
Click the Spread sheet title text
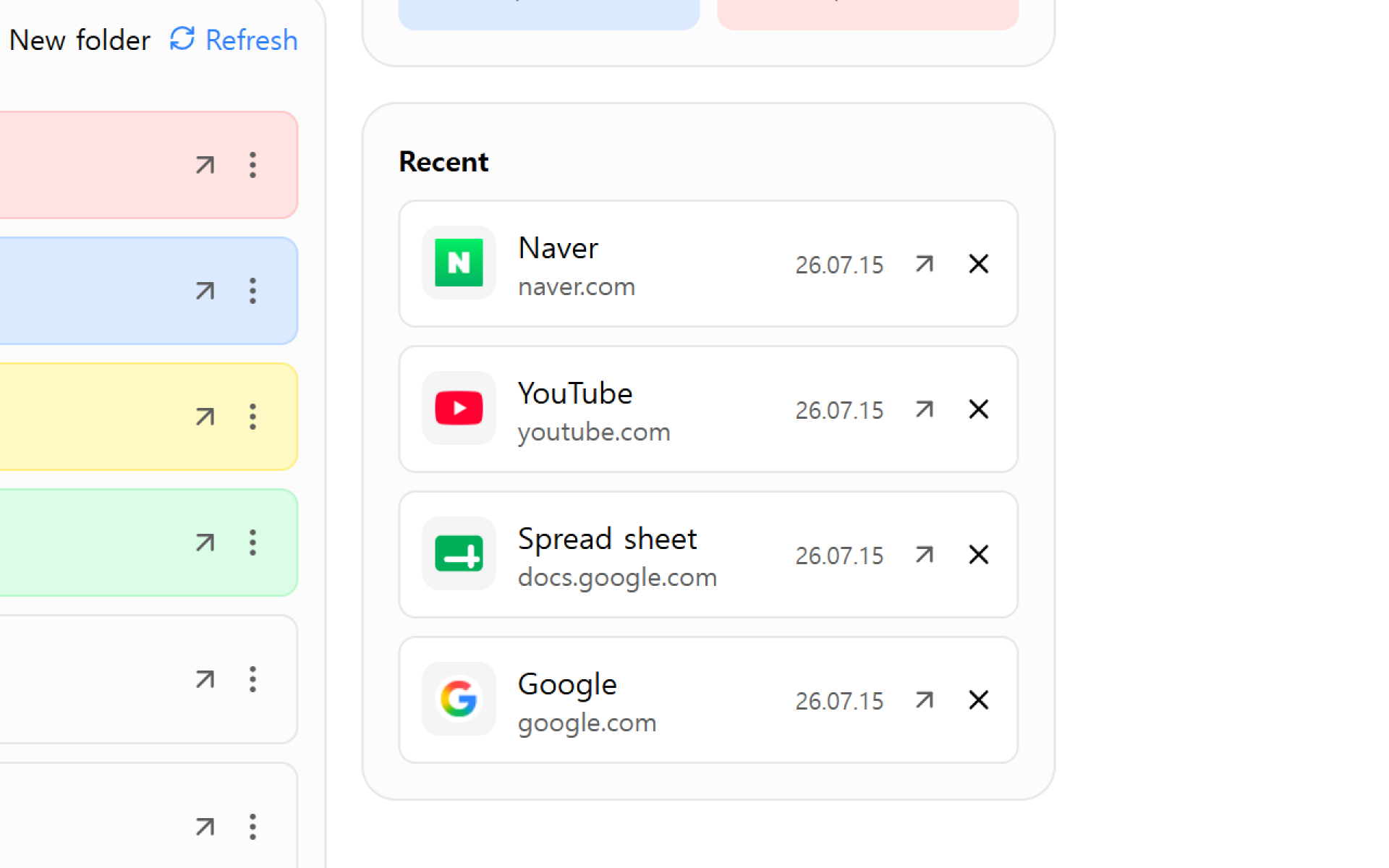click(x=608, y=539)
